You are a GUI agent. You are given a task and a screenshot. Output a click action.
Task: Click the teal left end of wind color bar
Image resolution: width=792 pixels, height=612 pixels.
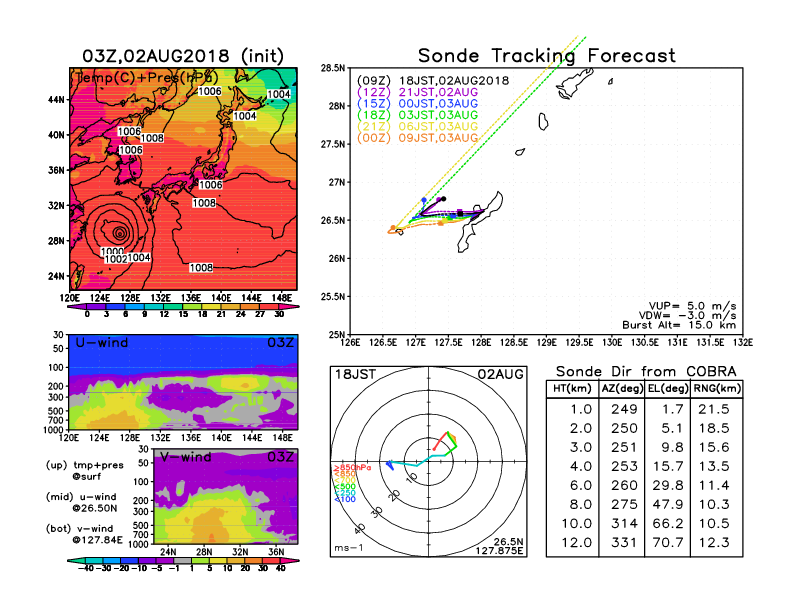click(x=77, y=560)
